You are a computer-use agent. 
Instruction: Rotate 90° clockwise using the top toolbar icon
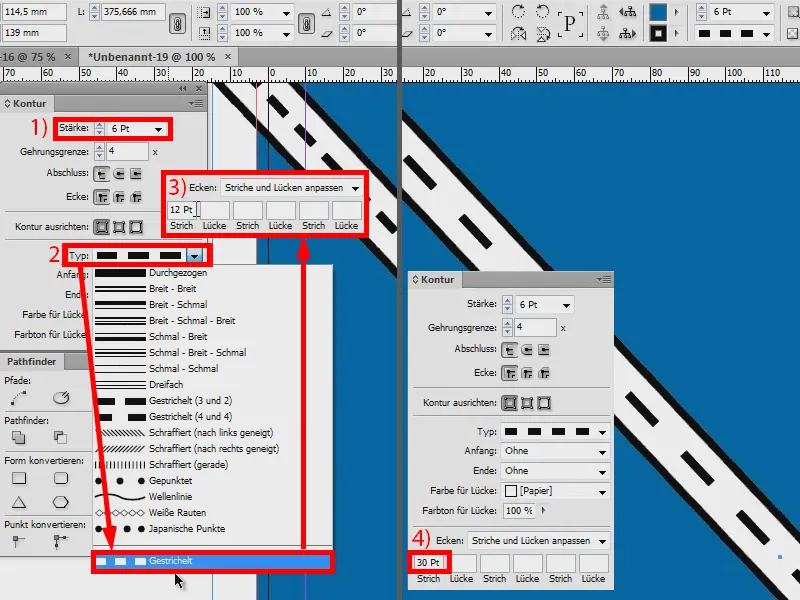click(x=518, y=11)
